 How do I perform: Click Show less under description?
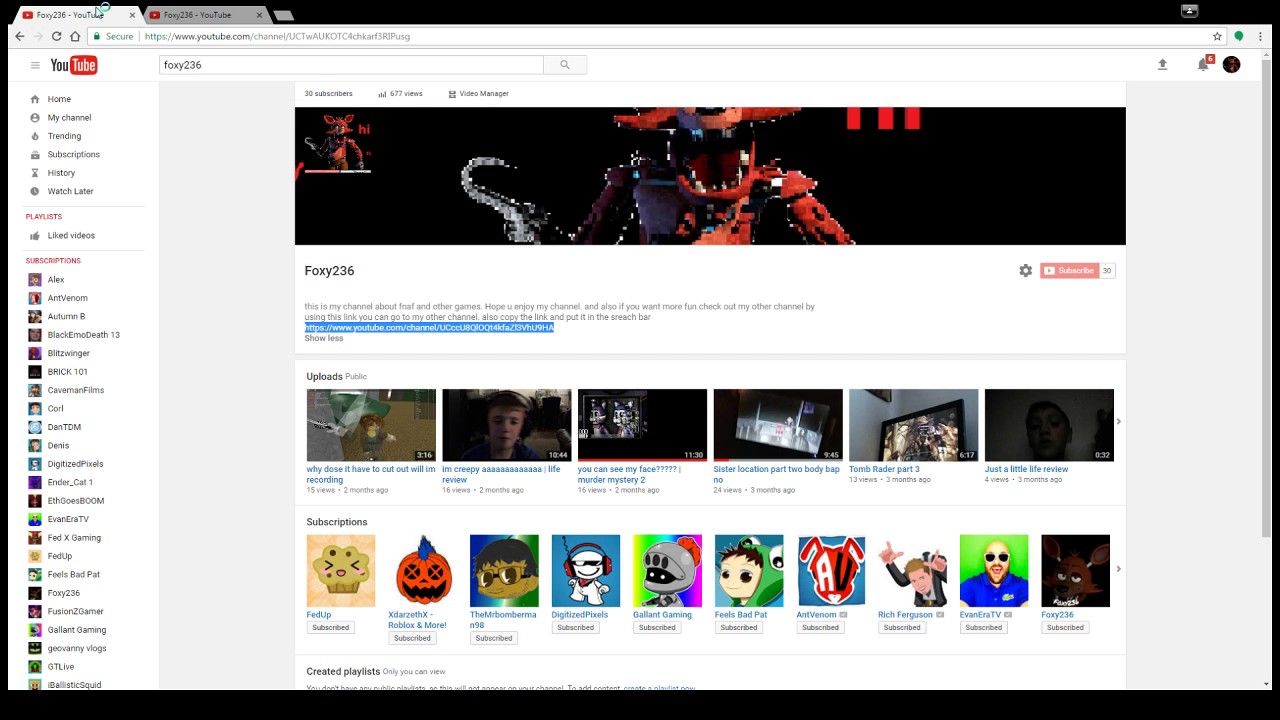(x=323, y=338)
